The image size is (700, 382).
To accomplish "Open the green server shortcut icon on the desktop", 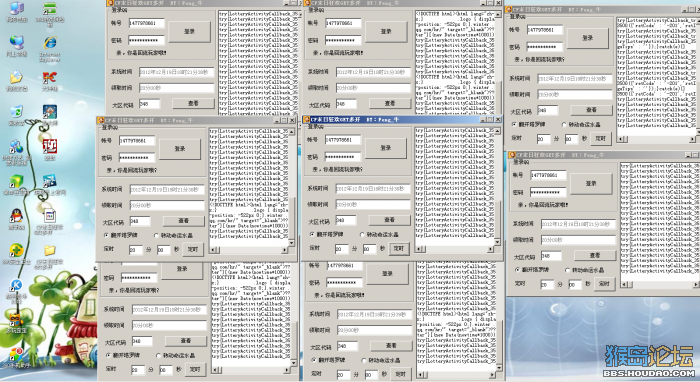I will coord(50,9).
